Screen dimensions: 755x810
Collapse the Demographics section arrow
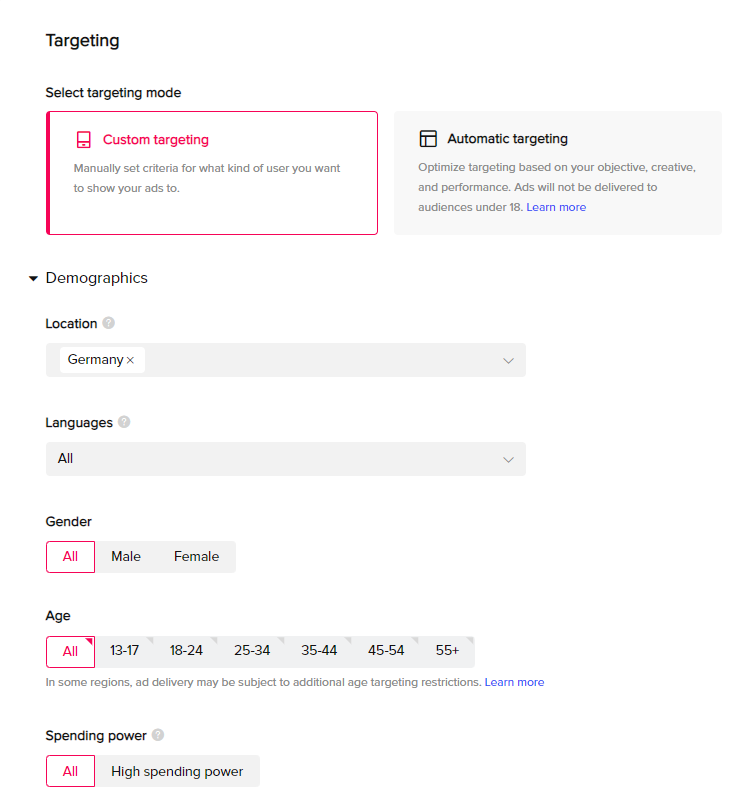pos(34,278)
